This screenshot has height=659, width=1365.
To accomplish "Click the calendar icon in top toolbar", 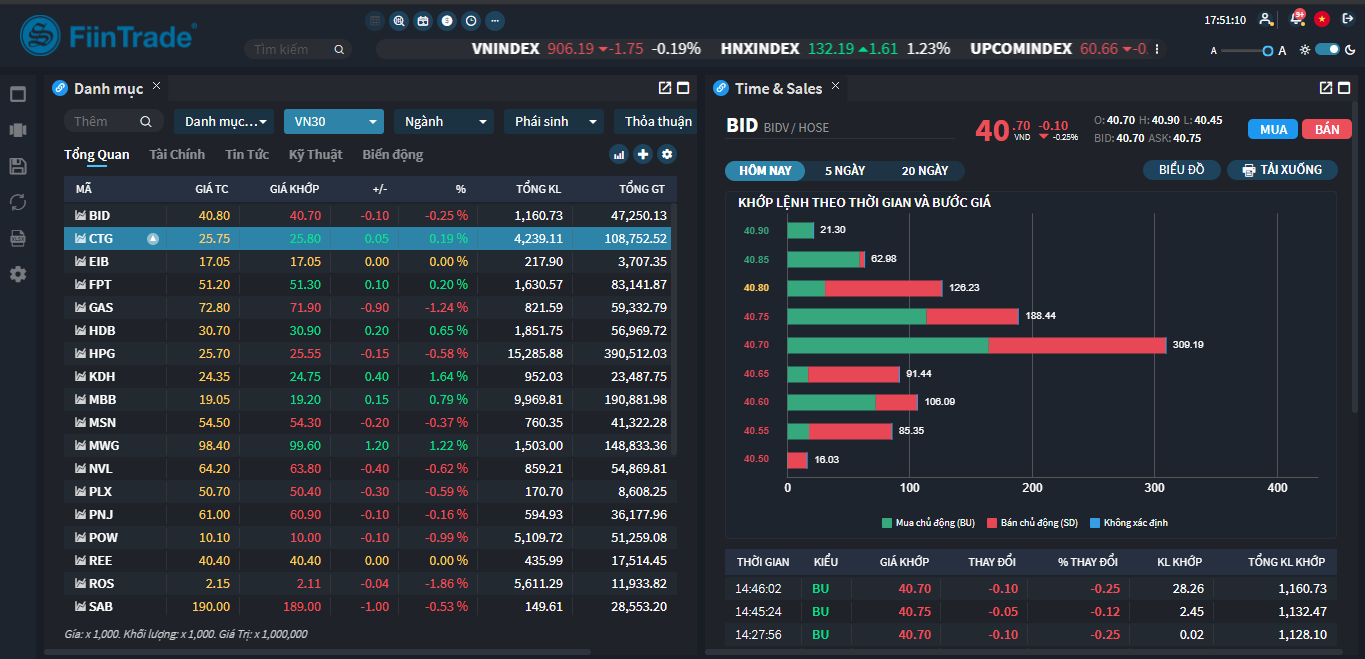I will [422, 20].
